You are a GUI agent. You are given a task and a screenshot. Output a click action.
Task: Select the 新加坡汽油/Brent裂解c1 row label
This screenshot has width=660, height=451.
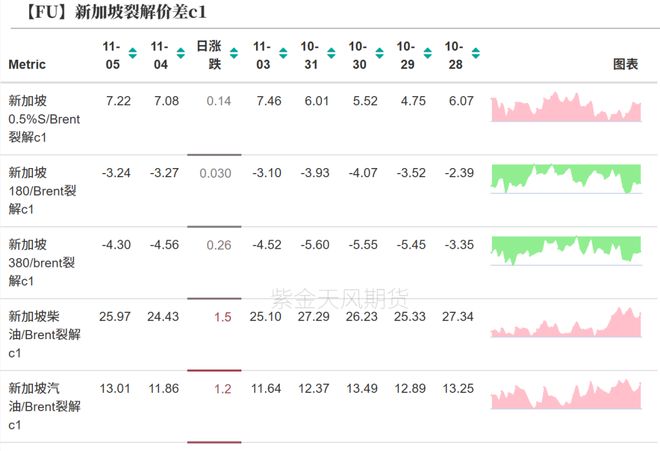tap(44, 407)
